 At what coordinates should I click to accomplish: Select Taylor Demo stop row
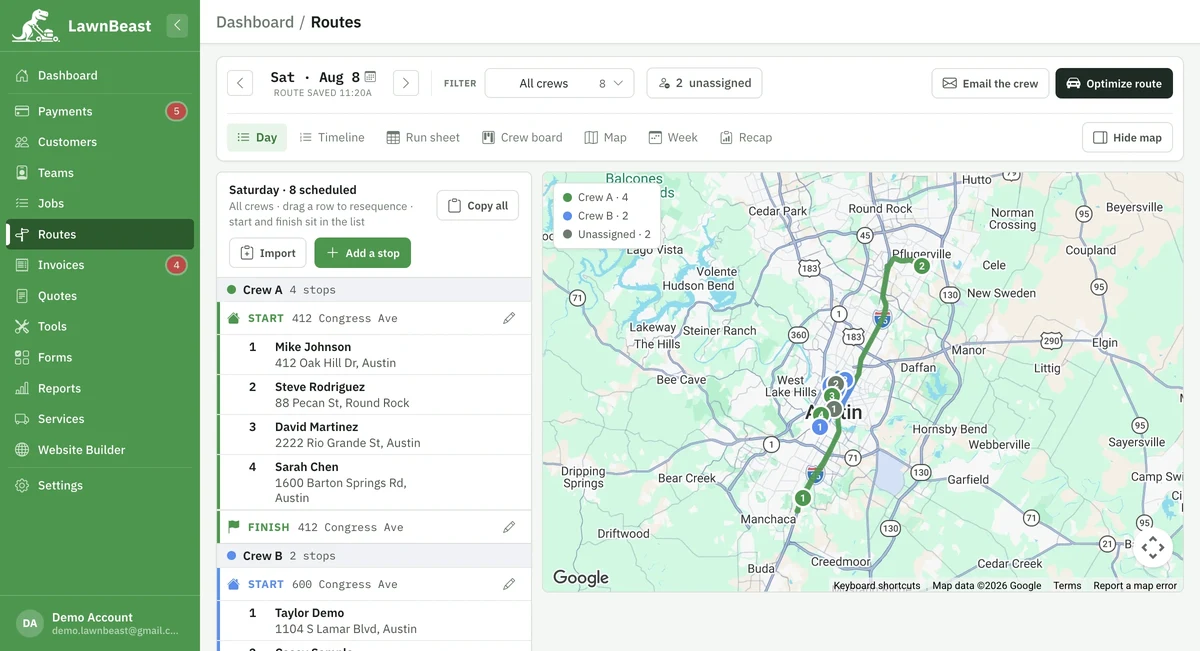[375, 621]
